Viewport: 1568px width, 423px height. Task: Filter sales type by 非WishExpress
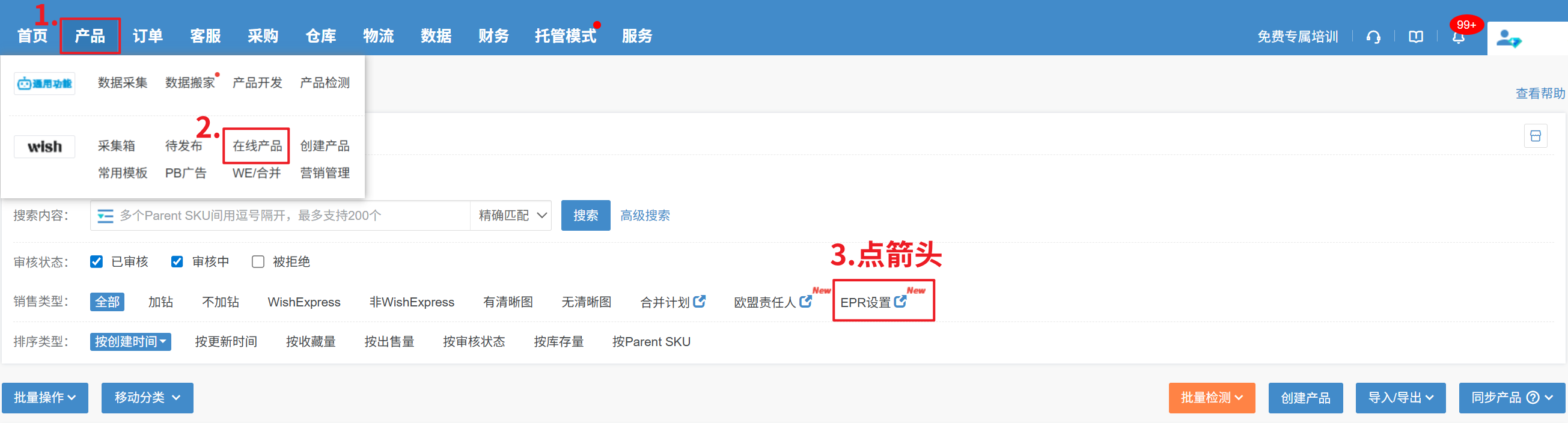[412, 302]
